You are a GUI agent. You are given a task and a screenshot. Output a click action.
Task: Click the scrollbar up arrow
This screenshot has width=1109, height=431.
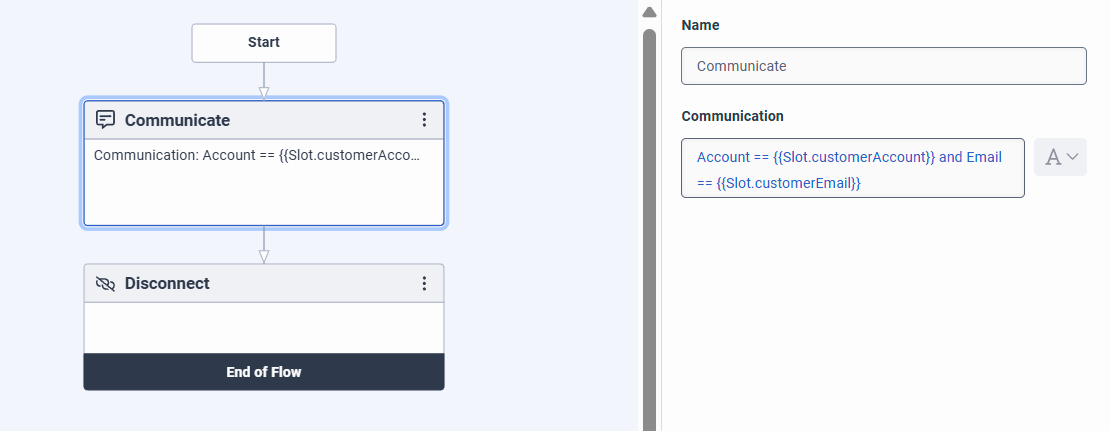click(649, 12)
